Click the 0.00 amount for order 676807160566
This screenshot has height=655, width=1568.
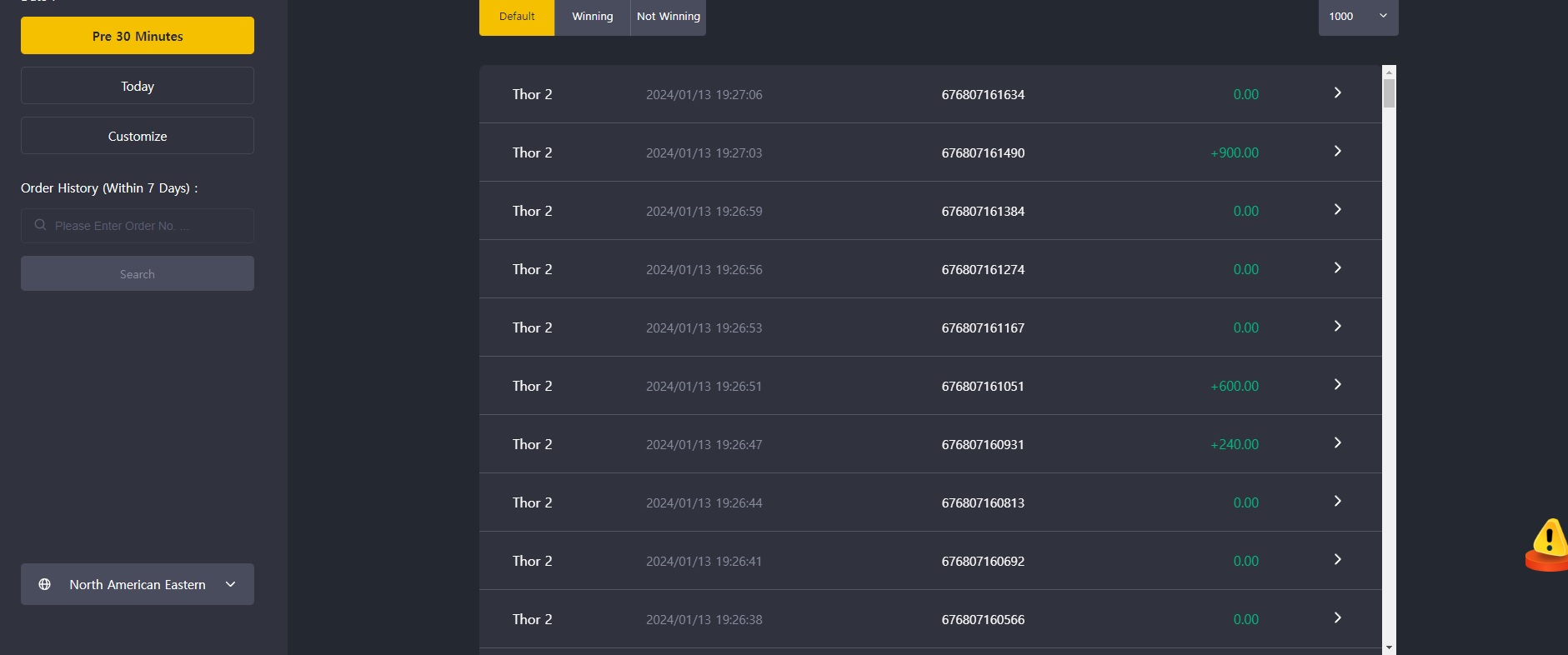pyautogui.click(x=1246, y=620)
